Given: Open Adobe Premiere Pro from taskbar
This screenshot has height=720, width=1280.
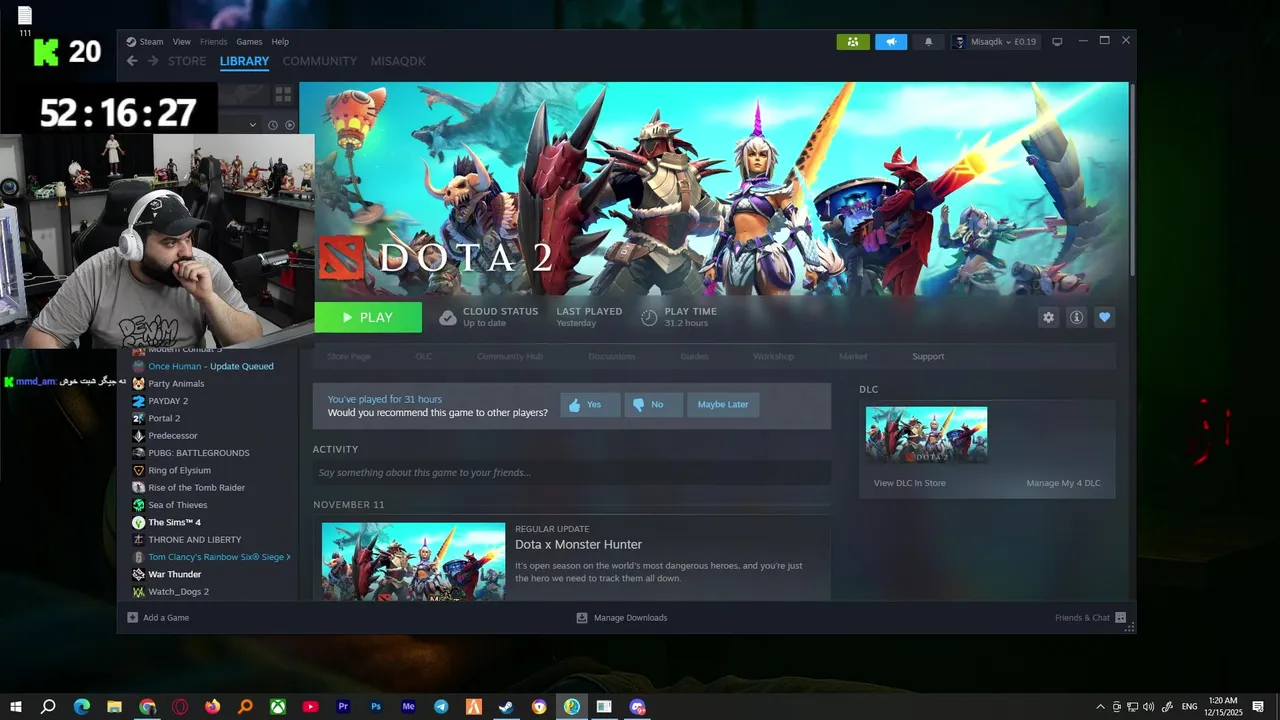Looking at the screenshot, I should click(343, 707).
